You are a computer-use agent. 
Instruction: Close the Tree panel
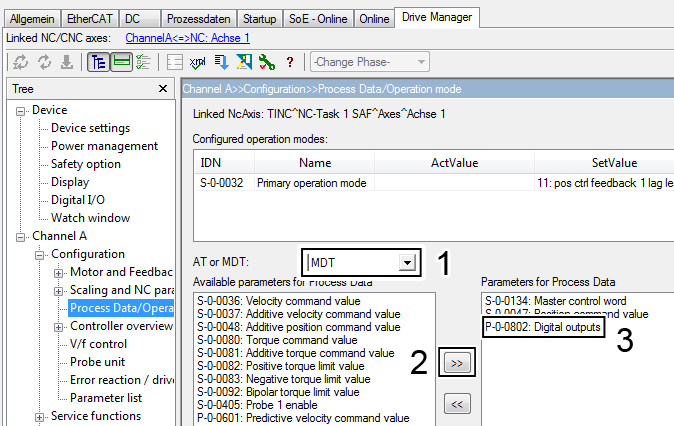163,89
